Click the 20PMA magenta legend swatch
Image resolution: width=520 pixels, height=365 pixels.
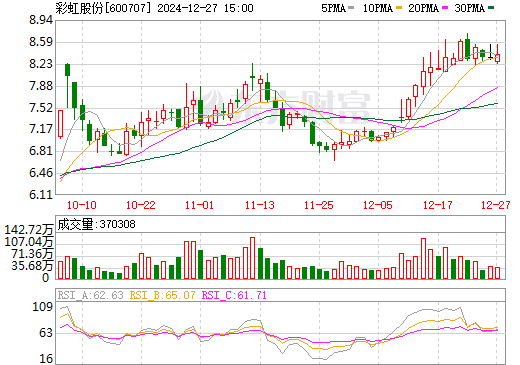(x=445, y=7)
